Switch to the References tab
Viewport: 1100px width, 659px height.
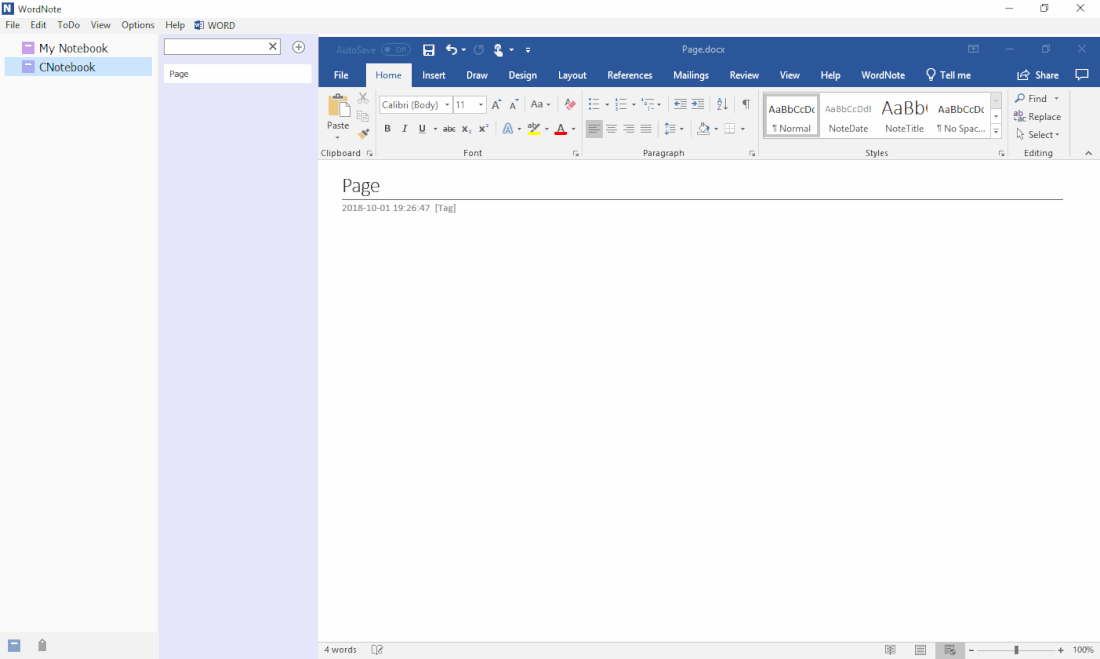[x=629, y=75]
